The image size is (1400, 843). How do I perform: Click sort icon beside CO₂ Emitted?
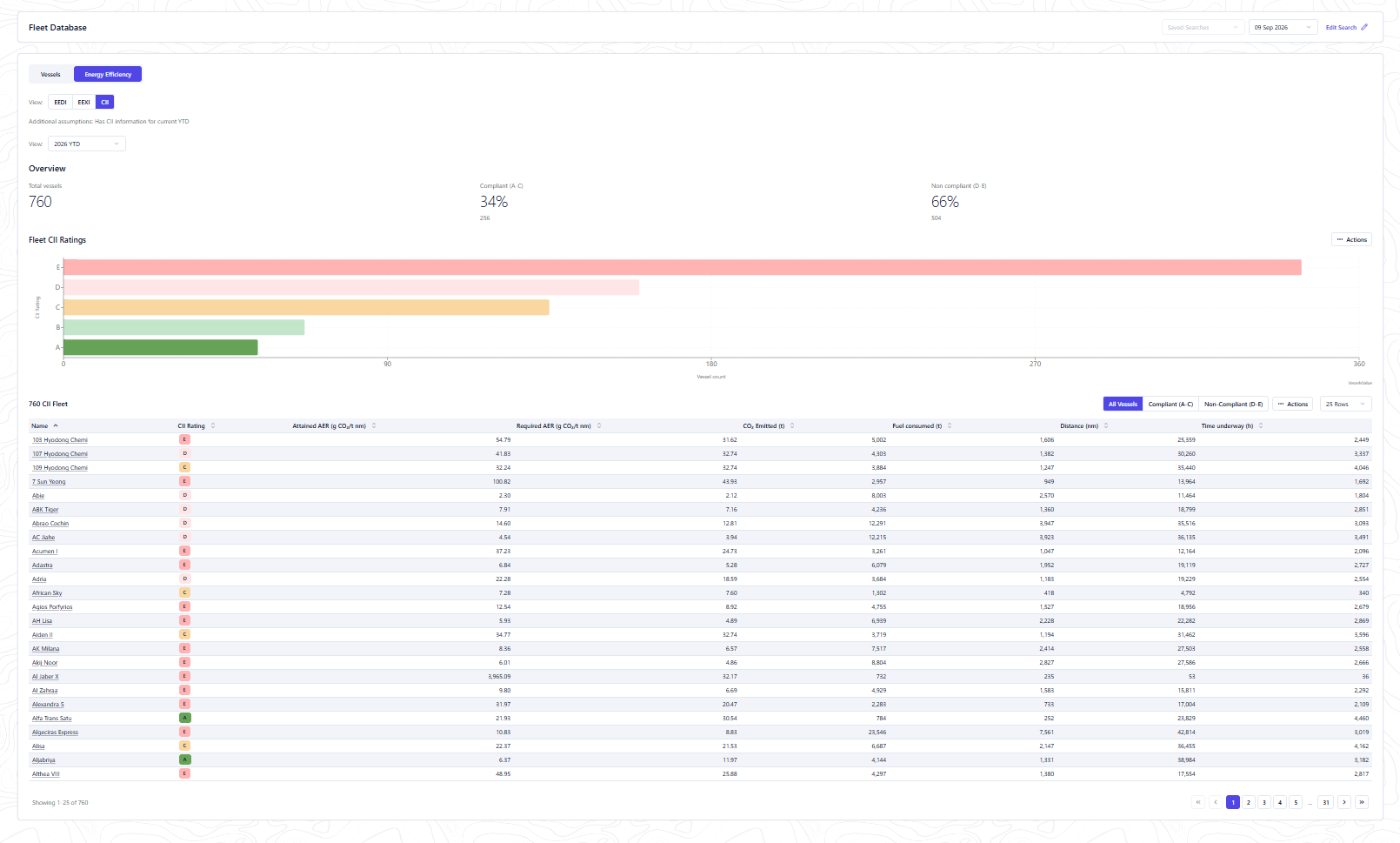[x=792, y=425]
